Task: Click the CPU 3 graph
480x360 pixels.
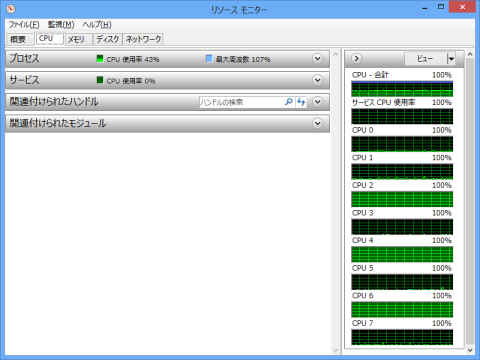Action: (x=402, y=227)
